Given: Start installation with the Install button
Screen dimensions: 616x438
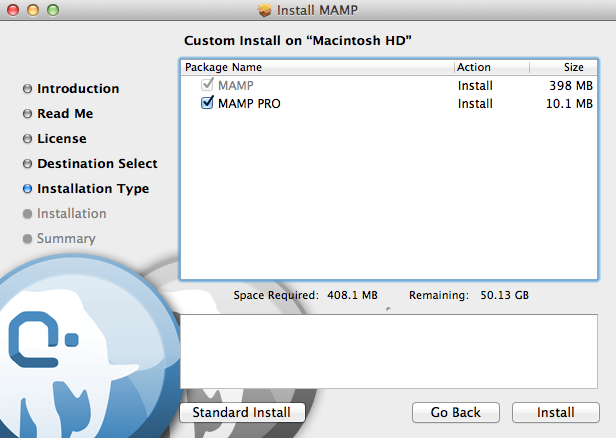Looking at the screenshot, I should coord(556,412).
